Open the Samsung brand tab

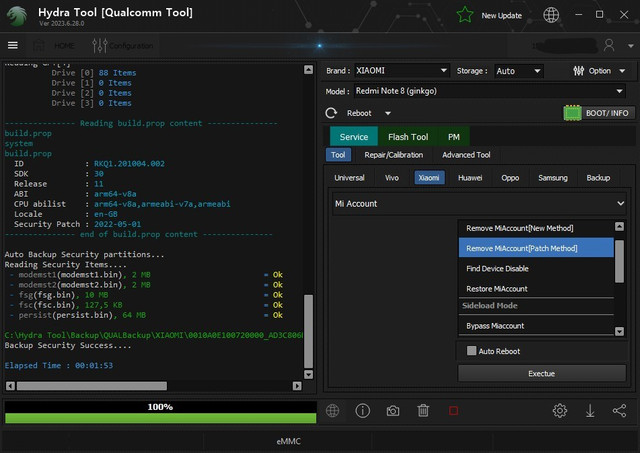pos(553,178)
